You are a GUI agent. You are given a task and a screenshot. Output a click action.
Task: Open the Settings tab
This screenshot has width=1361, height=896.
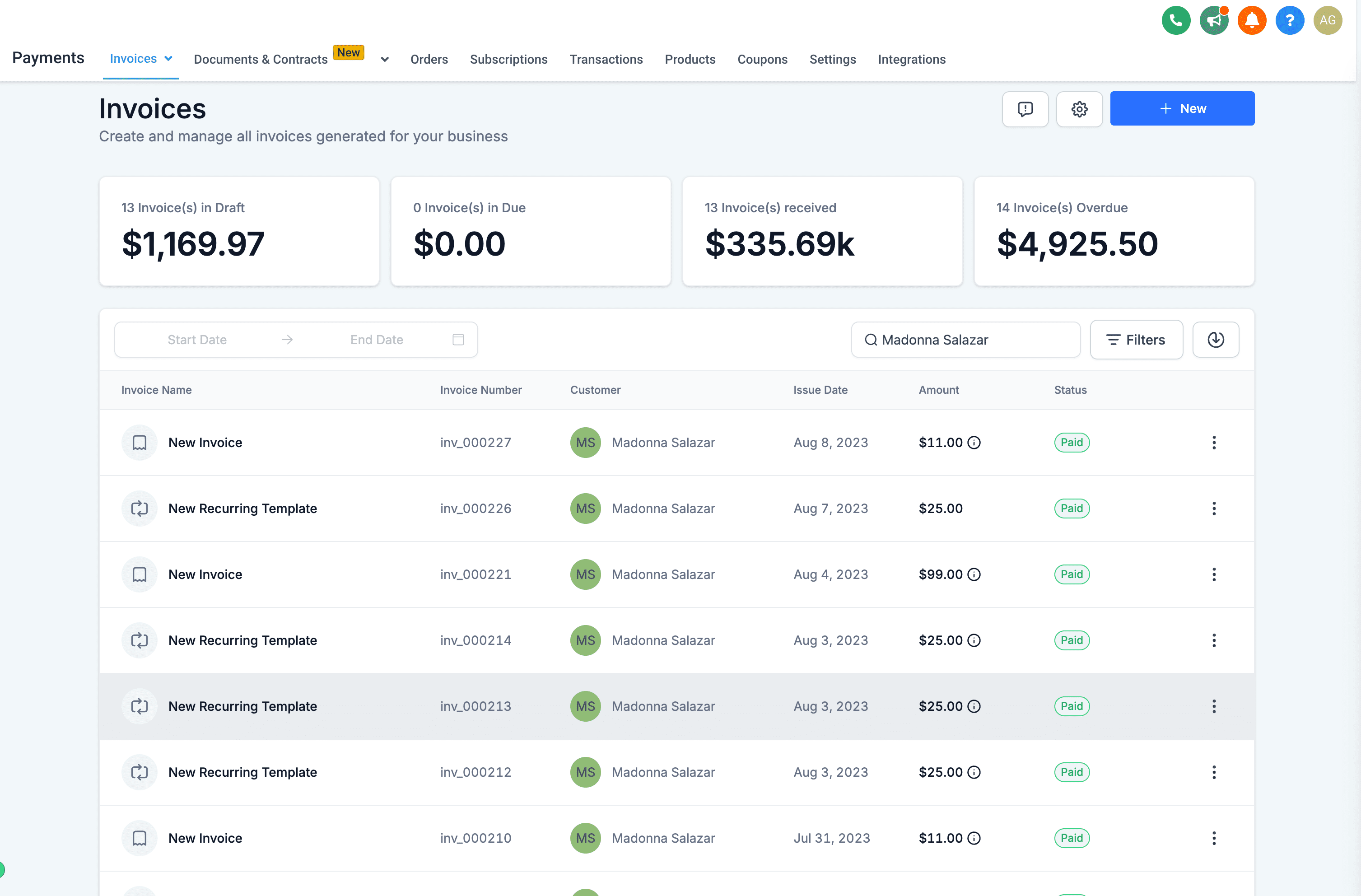coord(833,60)
